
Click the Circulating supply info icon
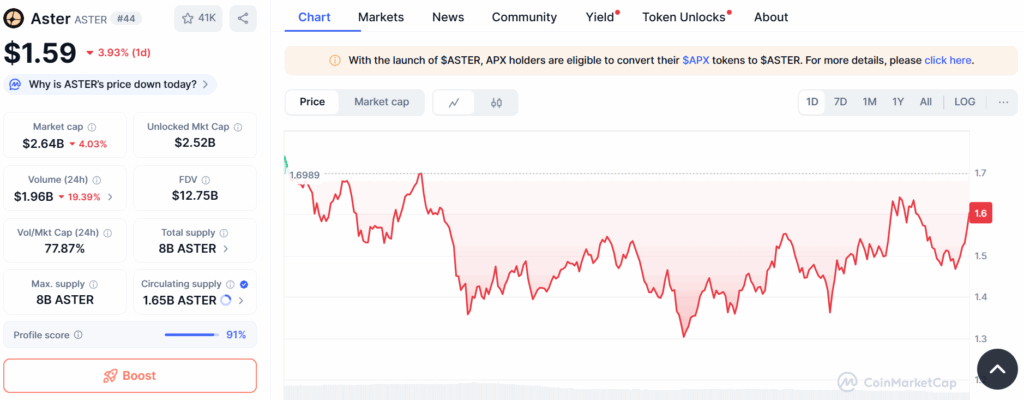pos(230,284)
